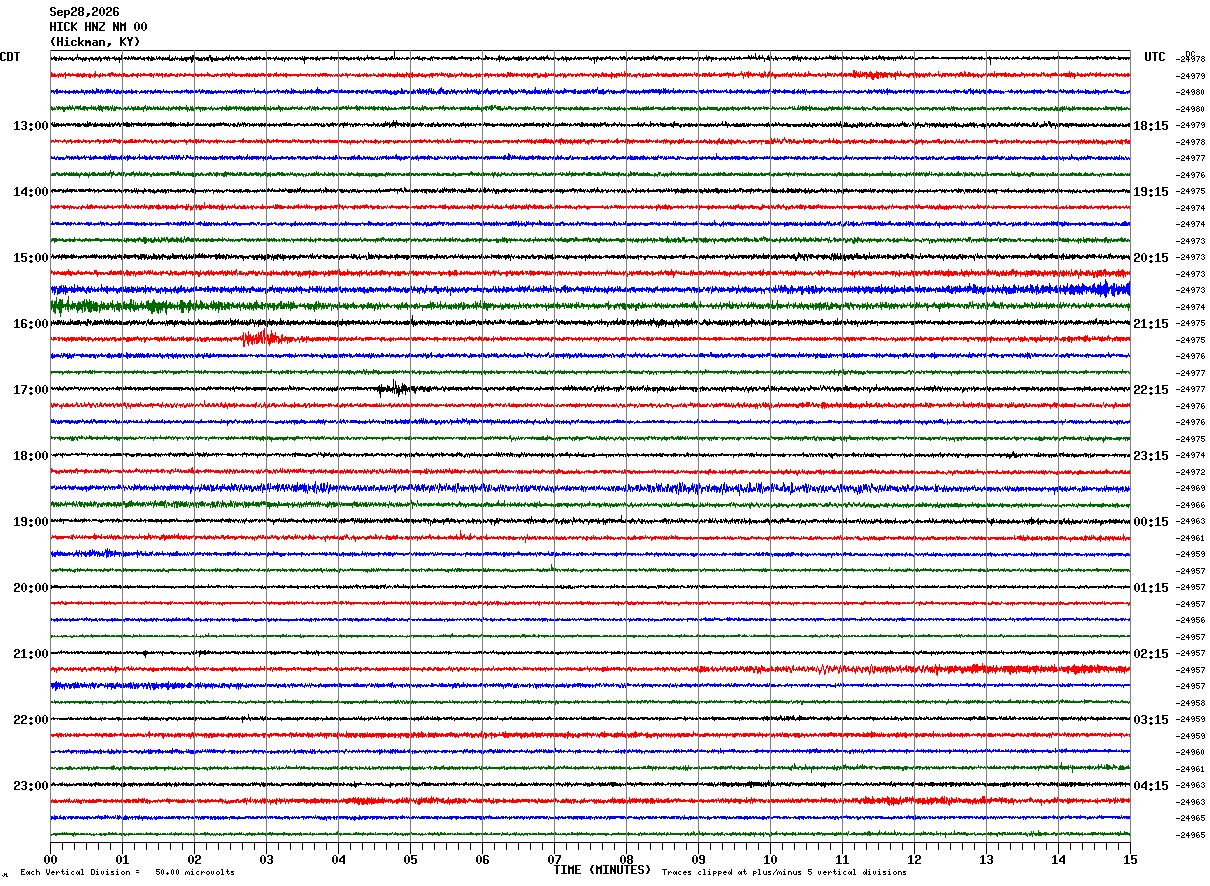Viewport: 1210px width, 886px height.
Task: Click the HICK HNZ NM 00 station title
Action: click(98, 27)
